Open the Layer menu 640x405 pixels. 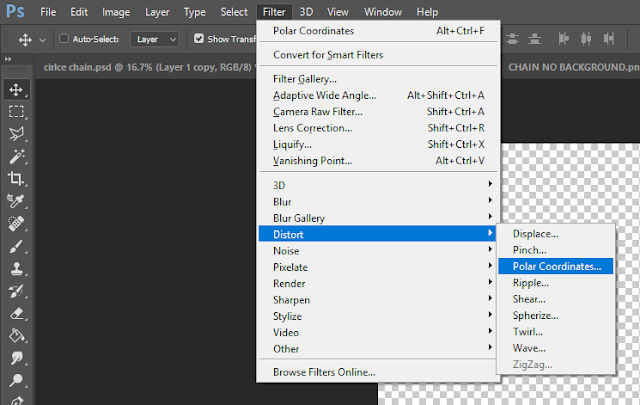pyautogui.click(x=157, y=12)
